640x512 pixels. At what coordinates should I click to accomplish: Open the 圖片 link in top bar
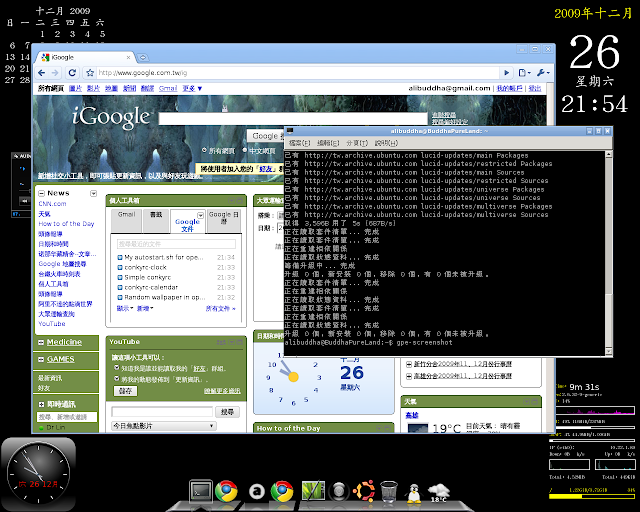(x=75, y=88)
